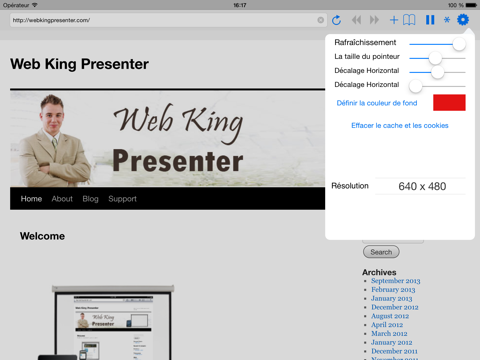Click the Web King Presenter site title
Image resolution: width=480 pixels, height=360 pixels.
pyautogui.click(x=79, y=64)
